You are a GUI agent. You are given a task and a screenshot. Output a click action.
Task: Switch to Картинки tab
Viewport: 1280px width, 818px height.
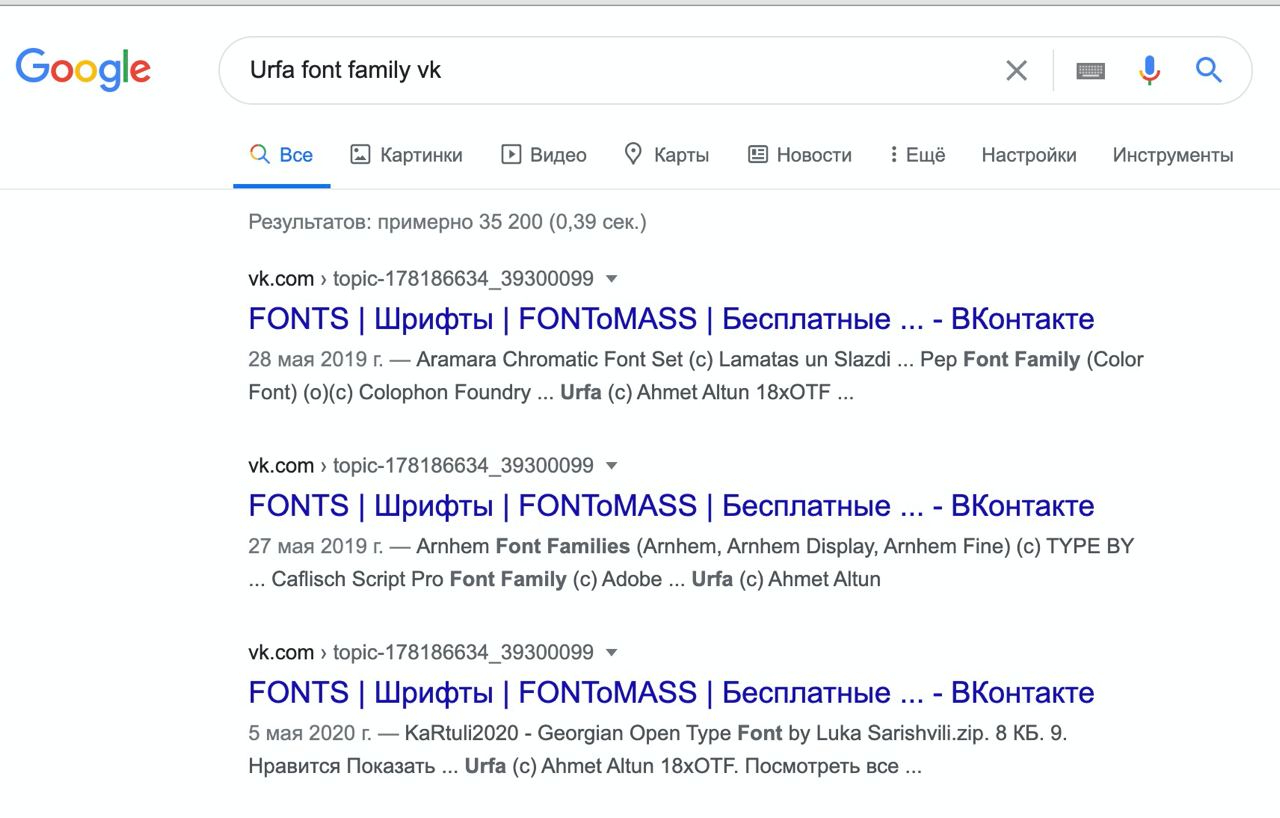(406, 155)
